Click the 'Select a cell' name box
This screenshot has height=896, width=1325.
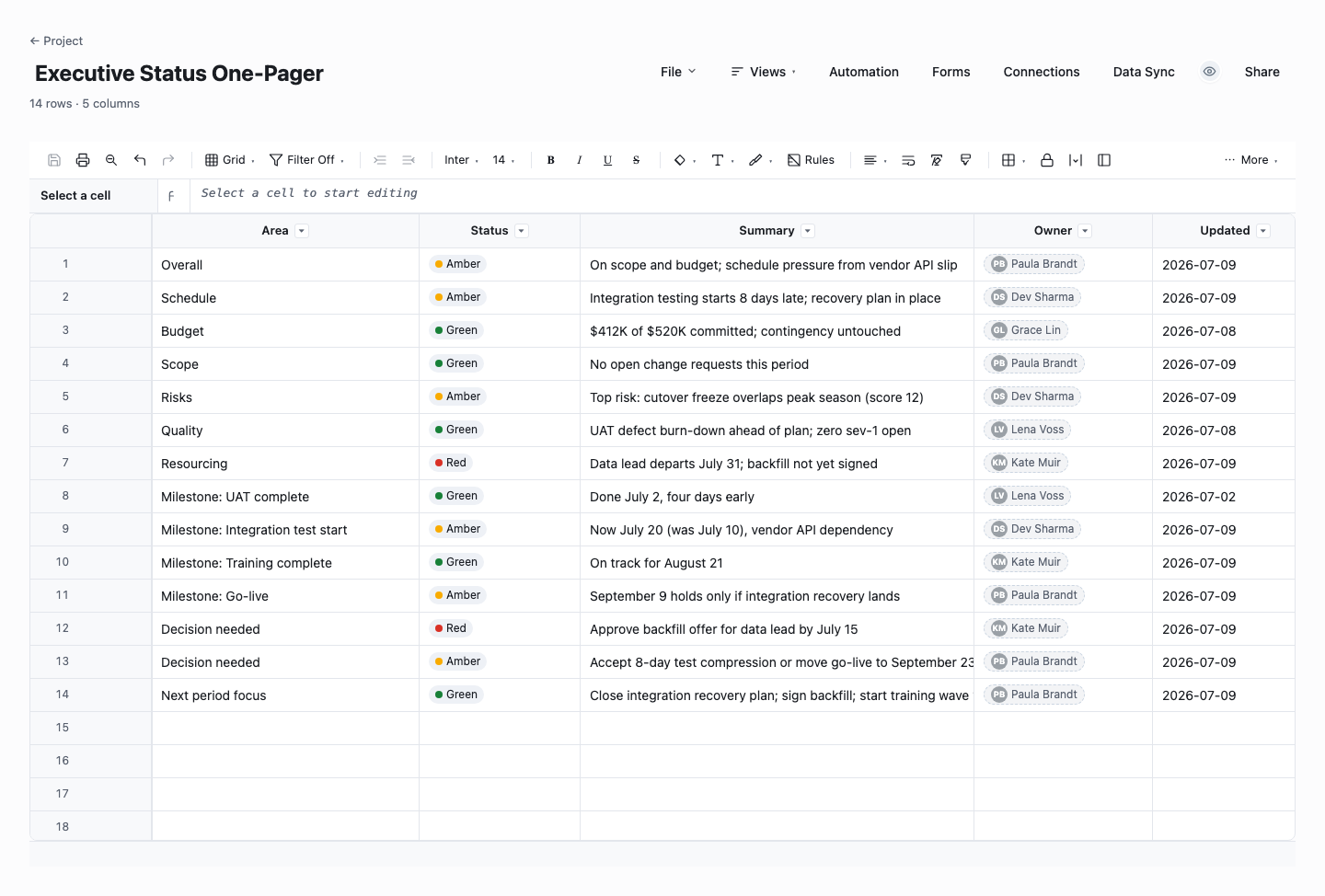click(93, 196)
